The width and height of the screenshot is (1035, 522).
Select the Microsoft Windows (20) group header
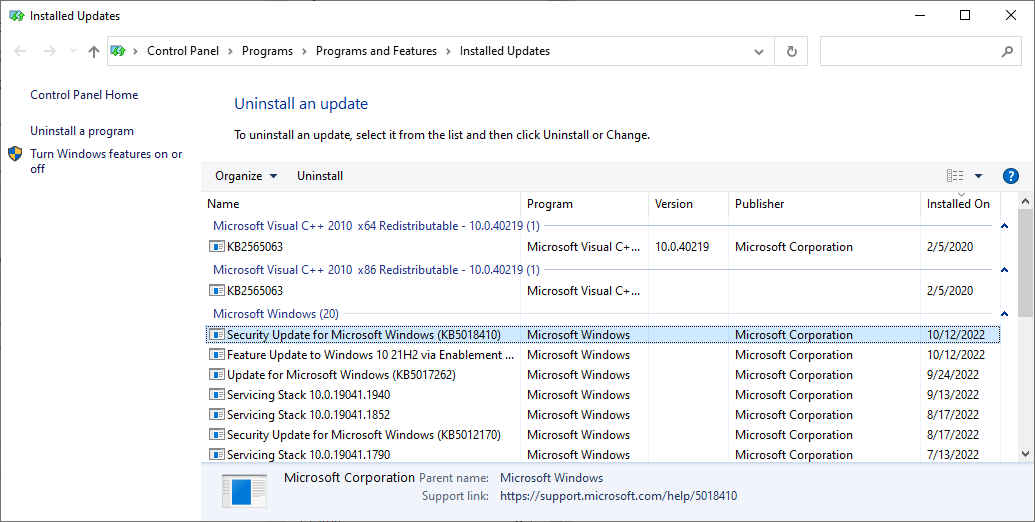pos(276,314)
